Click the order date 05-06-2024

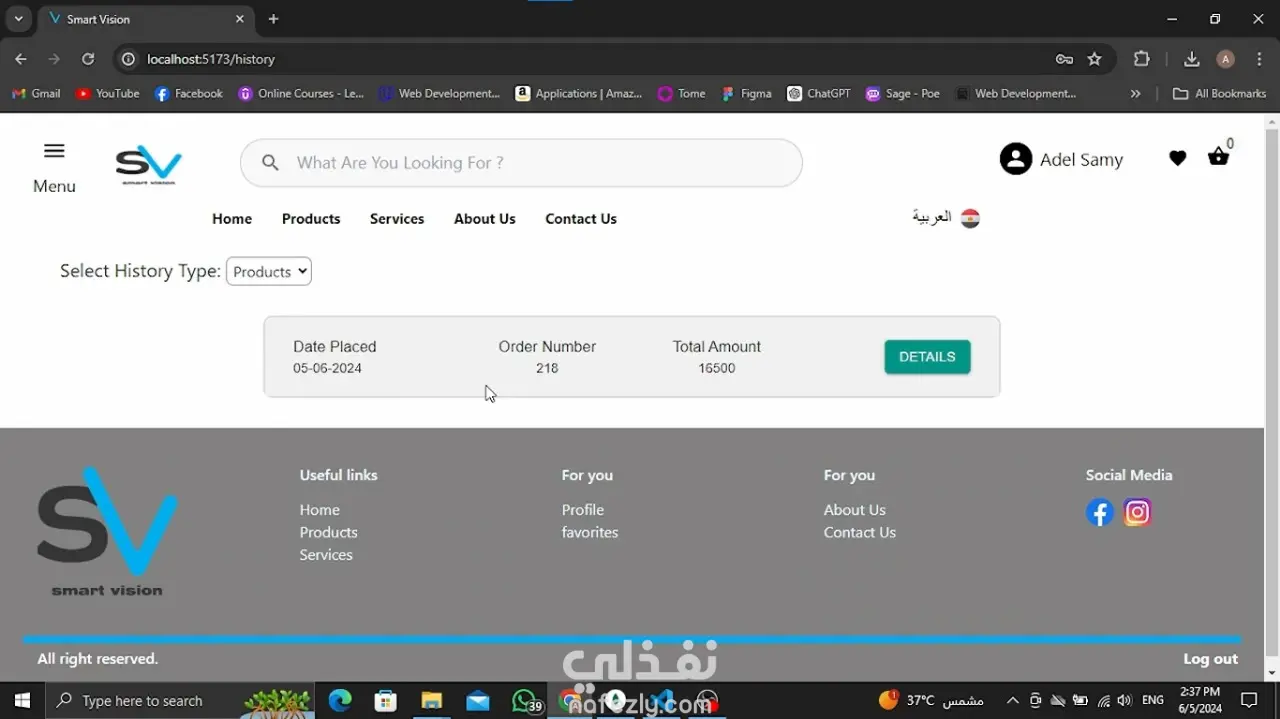click(327, 369)
